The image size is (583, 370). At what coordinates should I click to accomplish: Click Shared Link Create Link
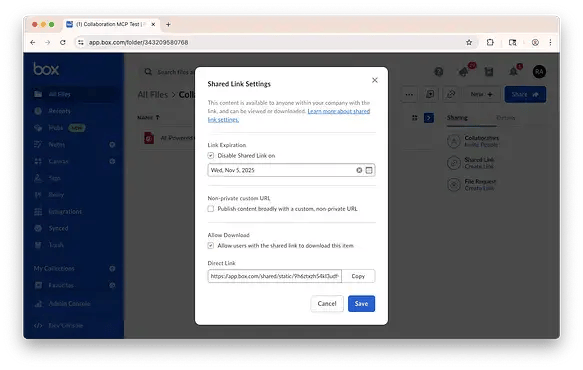tap(471, 163)
